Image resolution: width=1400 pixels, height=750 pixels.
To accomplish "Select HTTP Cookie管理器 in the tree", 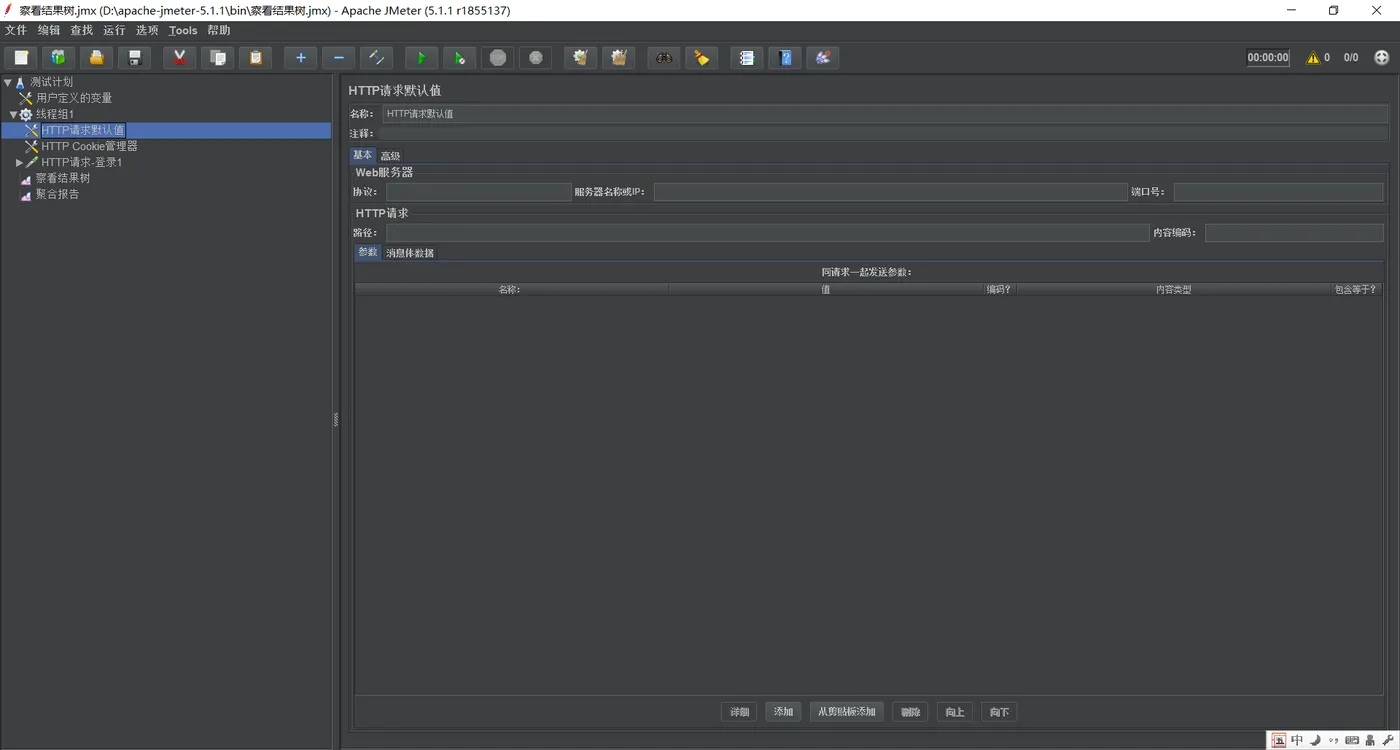I will point(89,146).
